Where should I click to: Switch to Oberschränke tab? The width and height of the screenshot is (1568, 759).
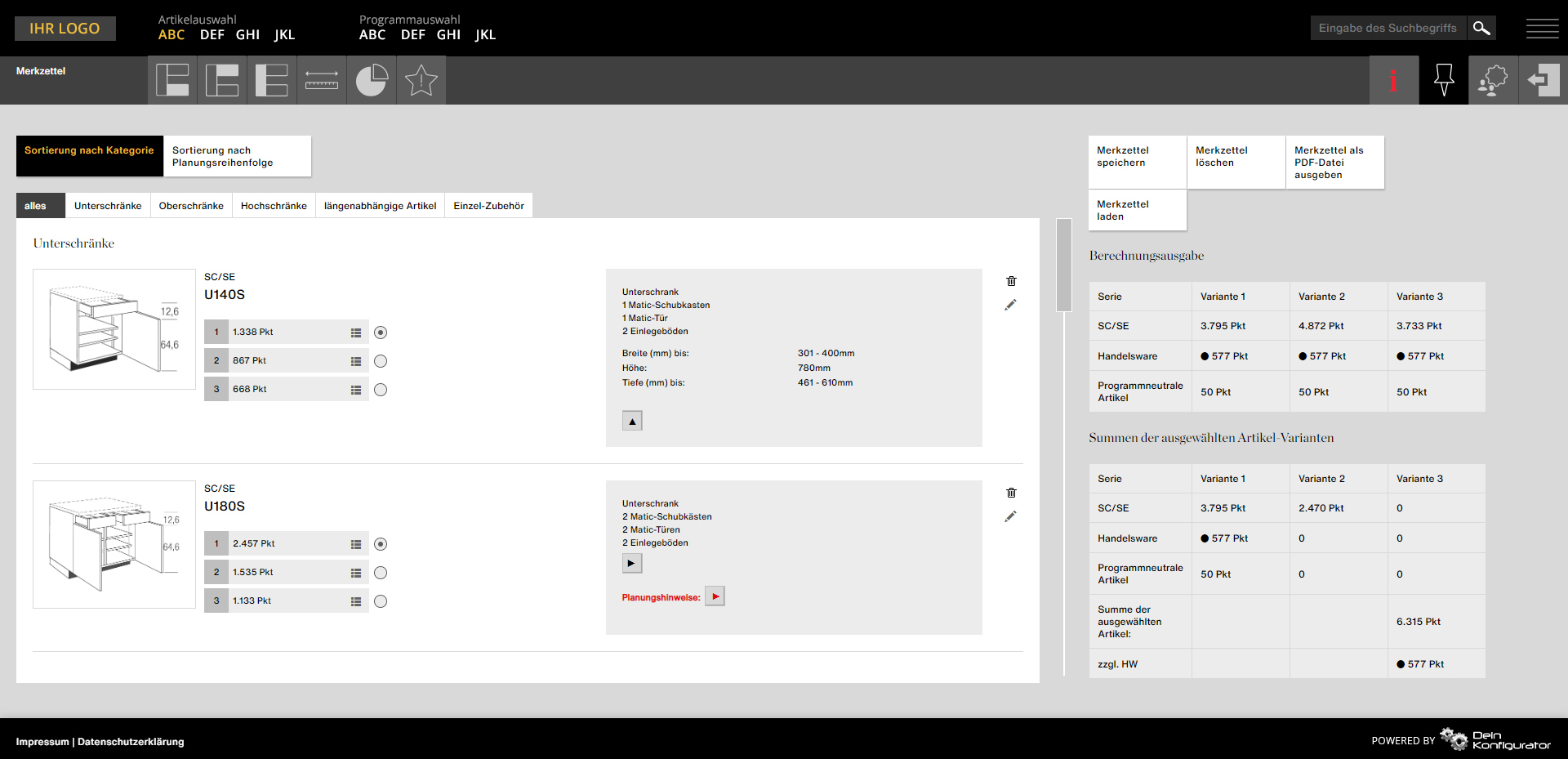coord(191,206)
